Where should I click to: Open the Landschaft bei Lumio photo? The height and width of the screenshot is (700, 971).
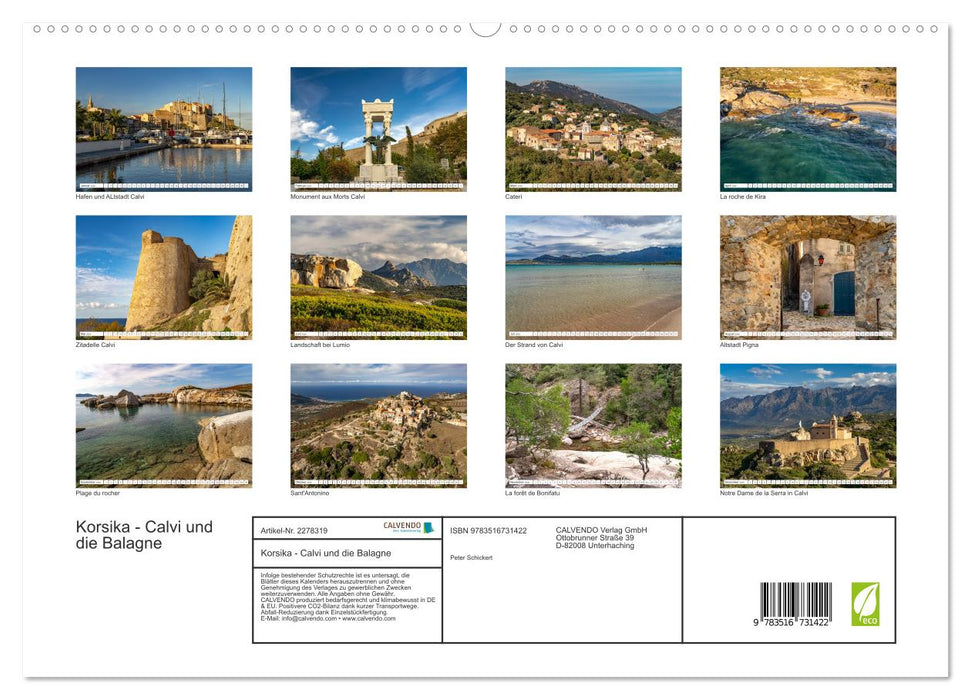click(x=378, y=277)
